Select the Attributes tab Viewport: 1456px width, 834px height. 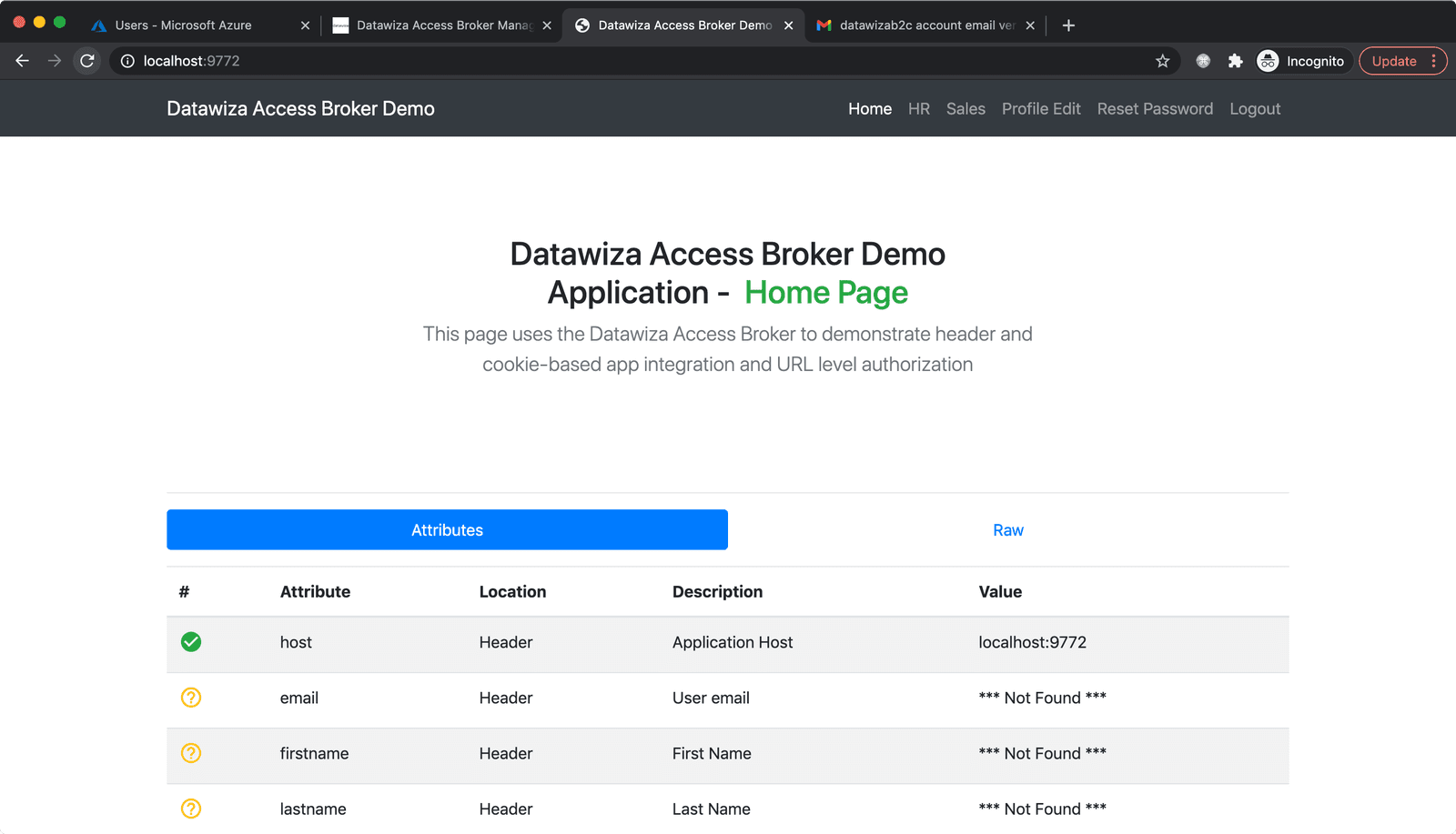(x=447, y=529)
